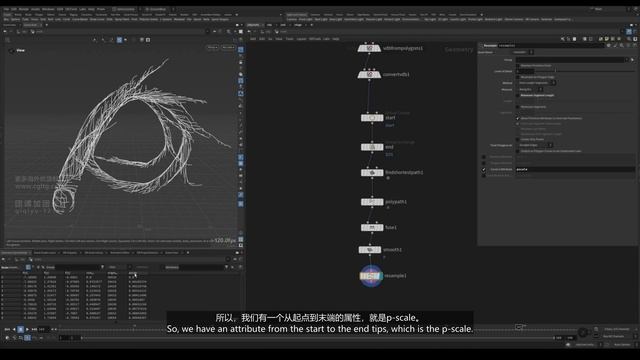Open network editor Layout menu
This screenshot has width=640, height=360.
pyautogui.click(x=301, y=39)
